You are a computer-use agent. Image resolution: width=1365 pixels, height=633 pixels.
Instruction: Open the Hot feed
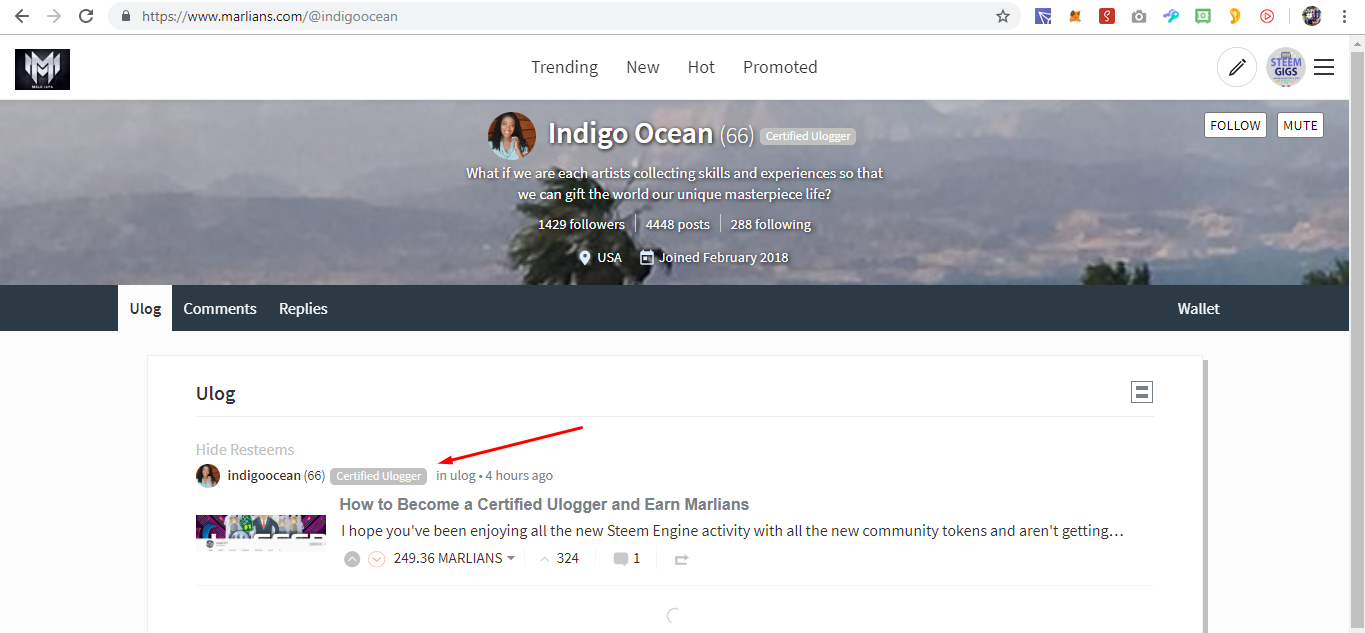701,67
